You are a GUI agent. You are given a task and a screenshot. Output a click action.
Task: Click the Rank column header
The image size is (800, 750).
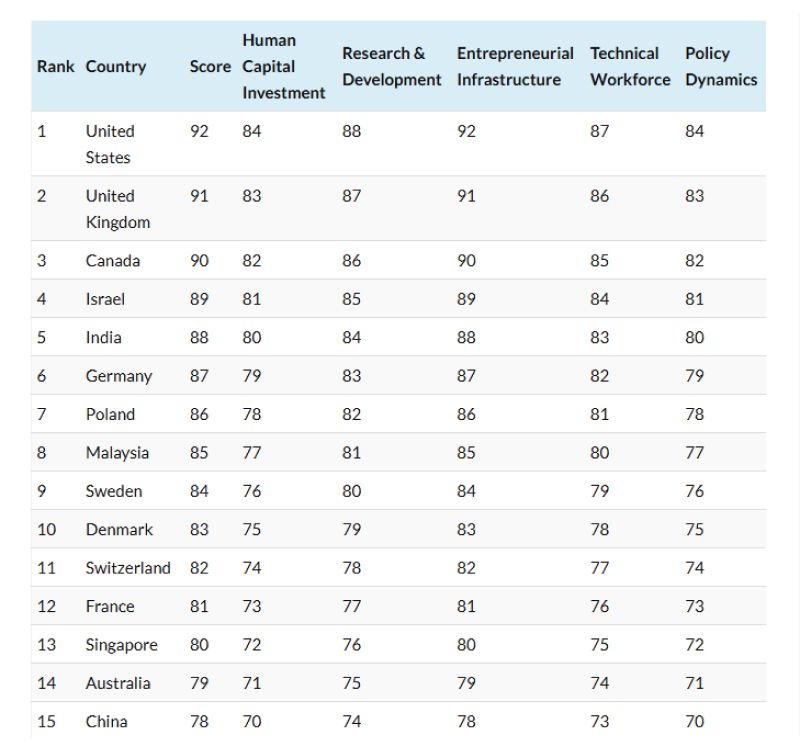[x=55, y=66]
